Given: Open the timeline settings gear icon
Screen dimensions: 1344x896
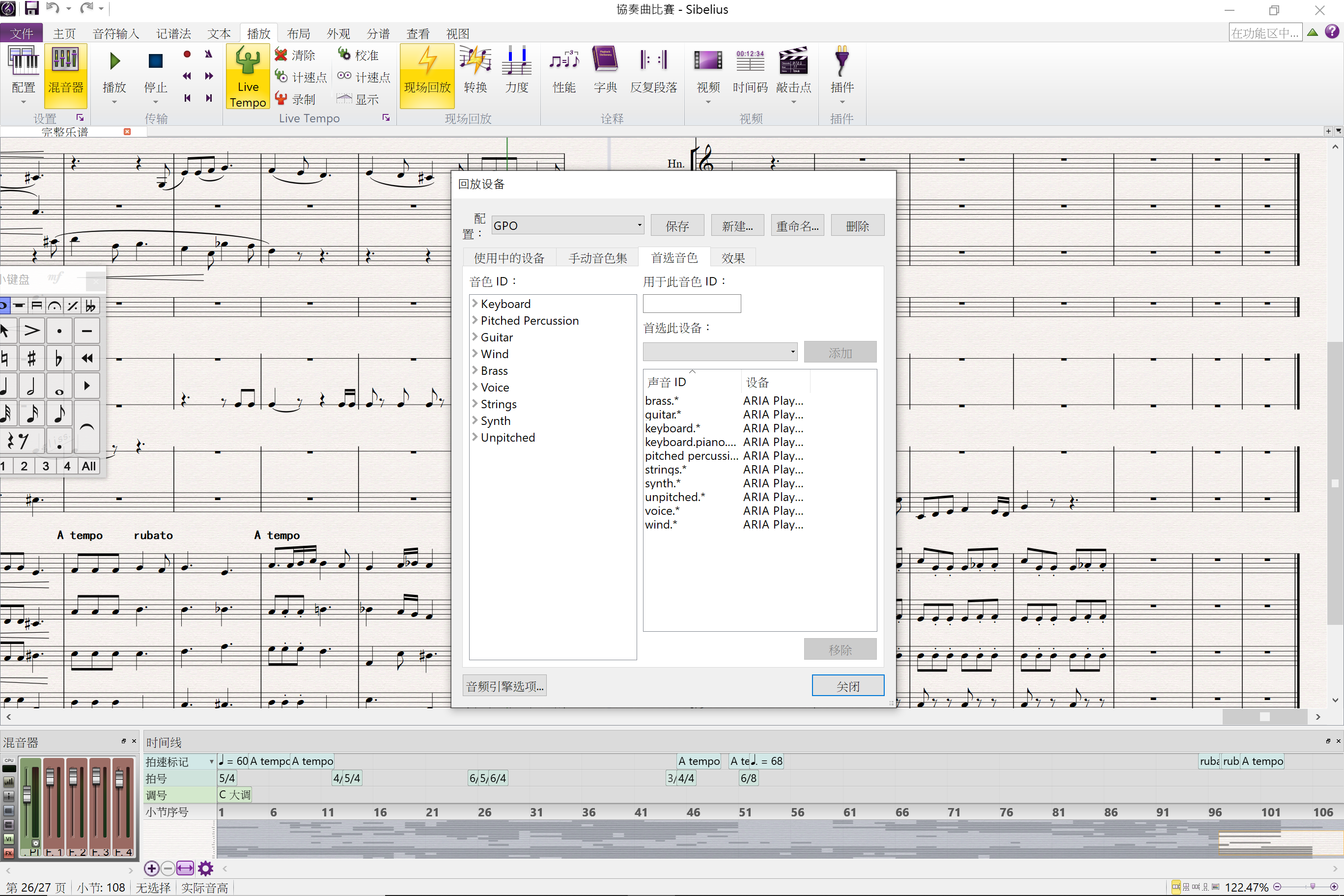Looking at the screenshot, I should coord(206,868).
